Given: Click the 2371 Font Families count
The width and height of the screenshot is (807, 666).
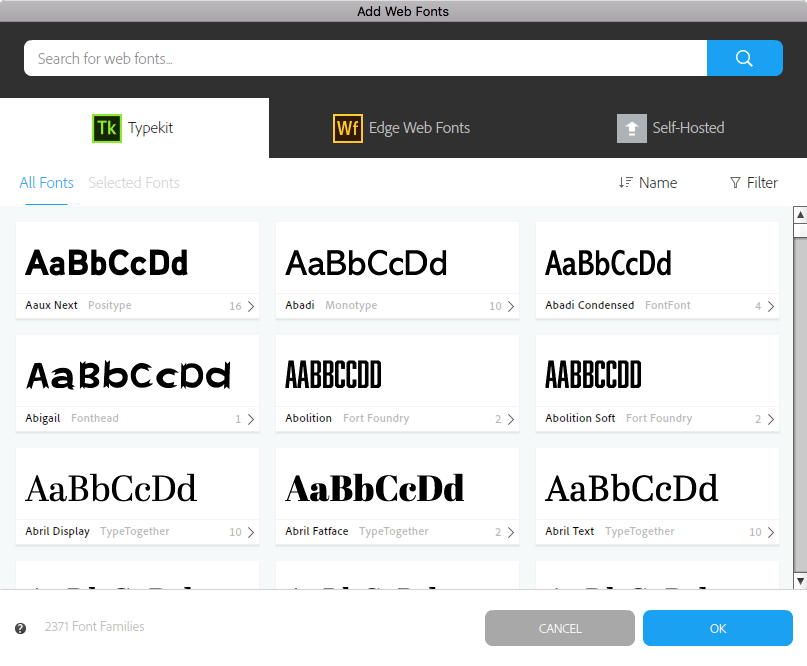Looking at the screenshot, I should click(x=94, y=626).
